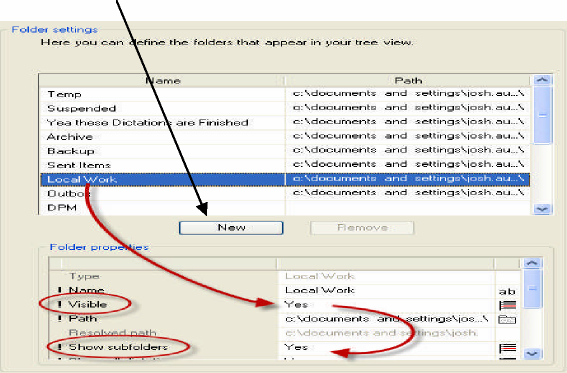Open the list icon beside Show subfolders value

pyautogui.click(x=507, y=348)
